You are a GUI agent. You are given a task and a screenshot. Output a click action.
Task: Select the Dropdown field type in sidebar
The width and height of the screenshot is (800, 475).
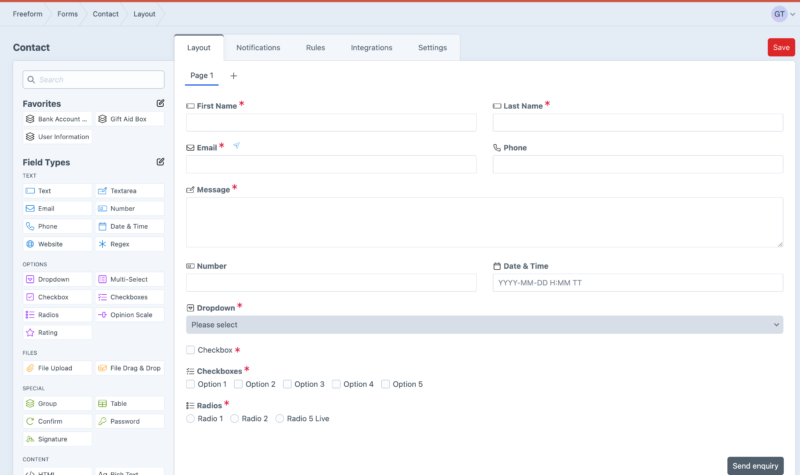point(58,280)
